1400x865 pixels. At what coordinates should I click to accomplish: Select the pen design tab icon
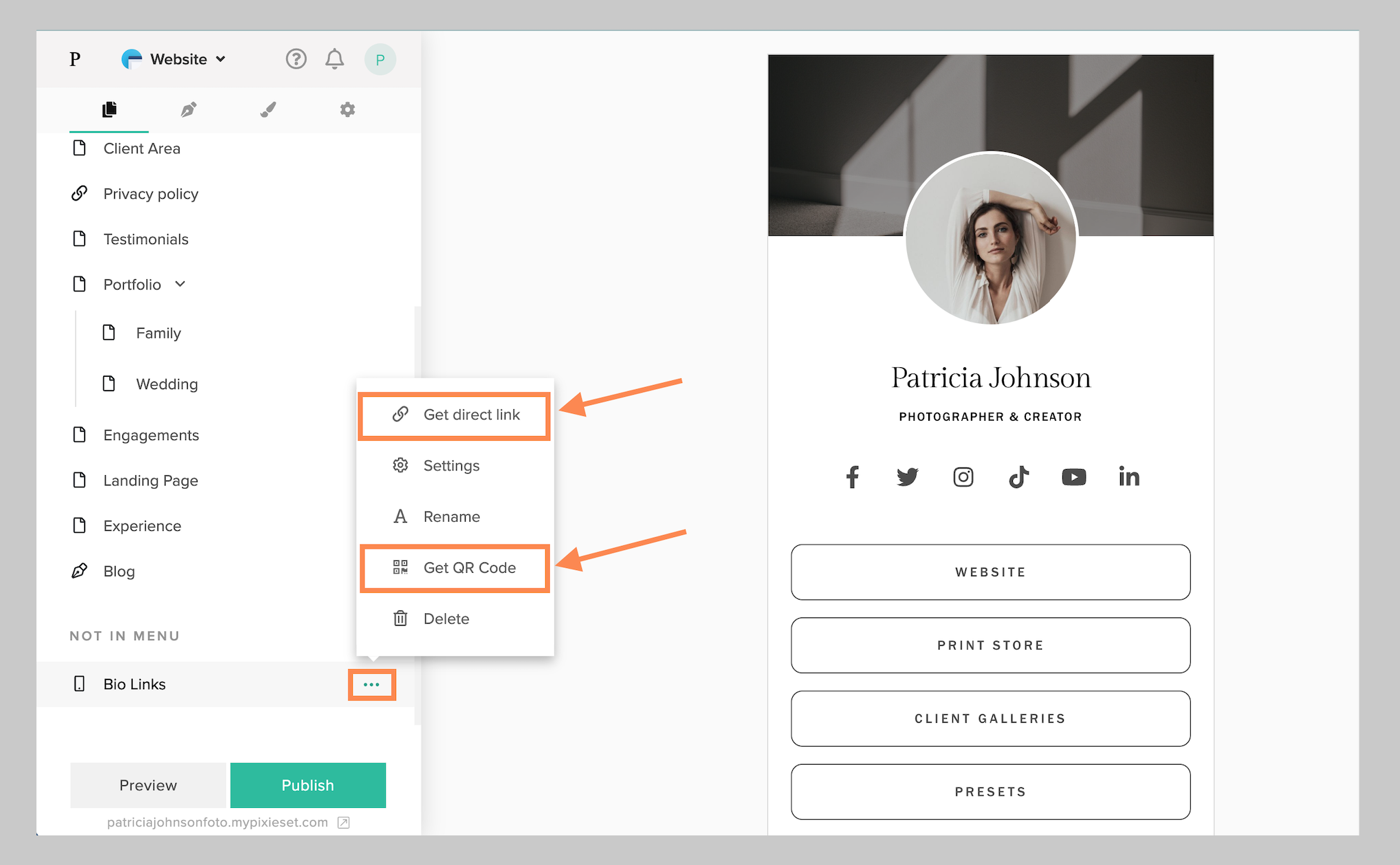click(x=188, y=110)
